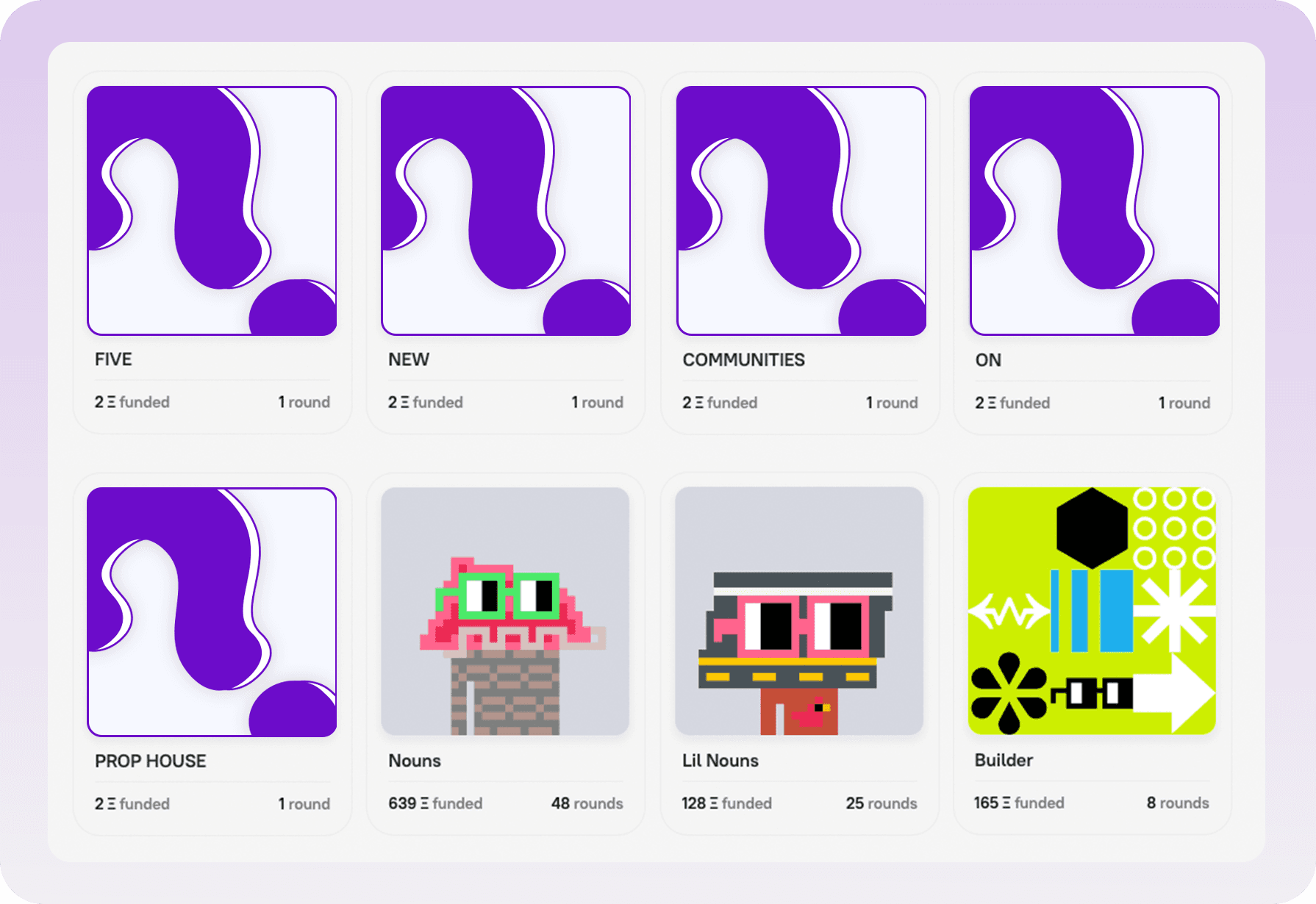
Task: Click the NEW community purple logo
Action: [506, 211]
